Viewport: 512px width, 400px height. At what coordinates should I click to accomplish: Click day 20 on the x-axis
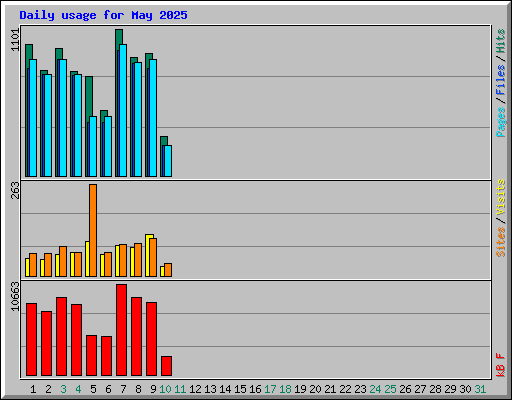(315, 389)
